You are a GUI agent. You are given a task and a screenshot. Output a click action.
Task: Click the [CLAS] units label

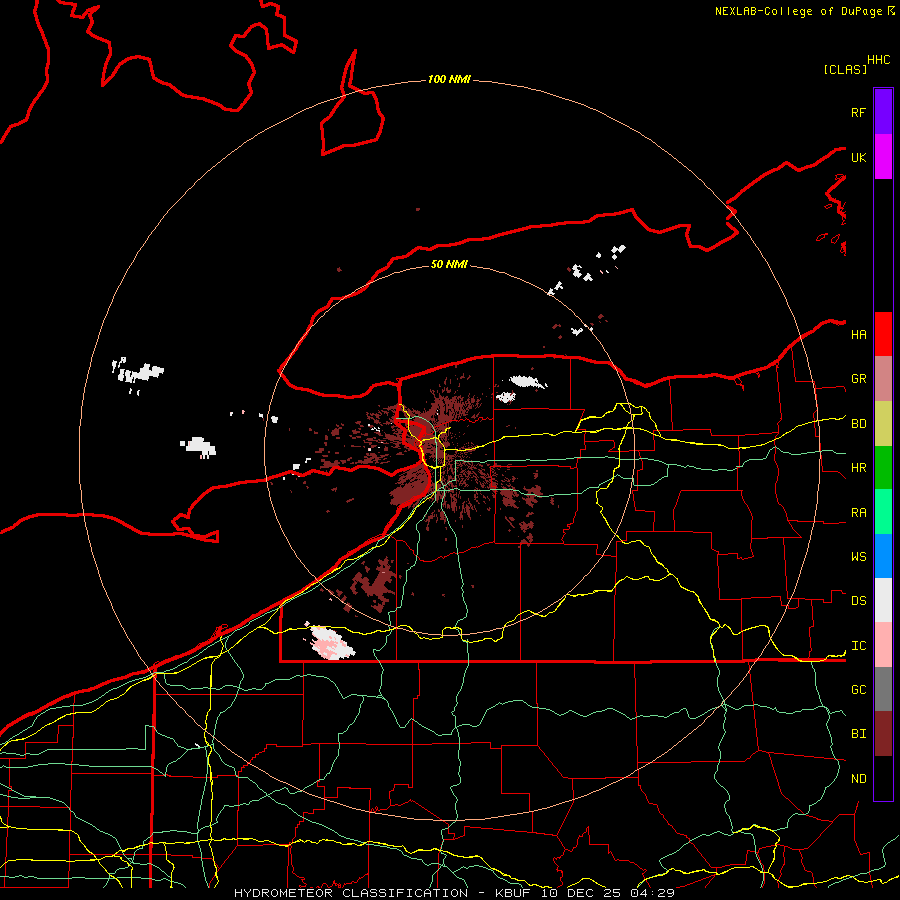tap(845, 69)
